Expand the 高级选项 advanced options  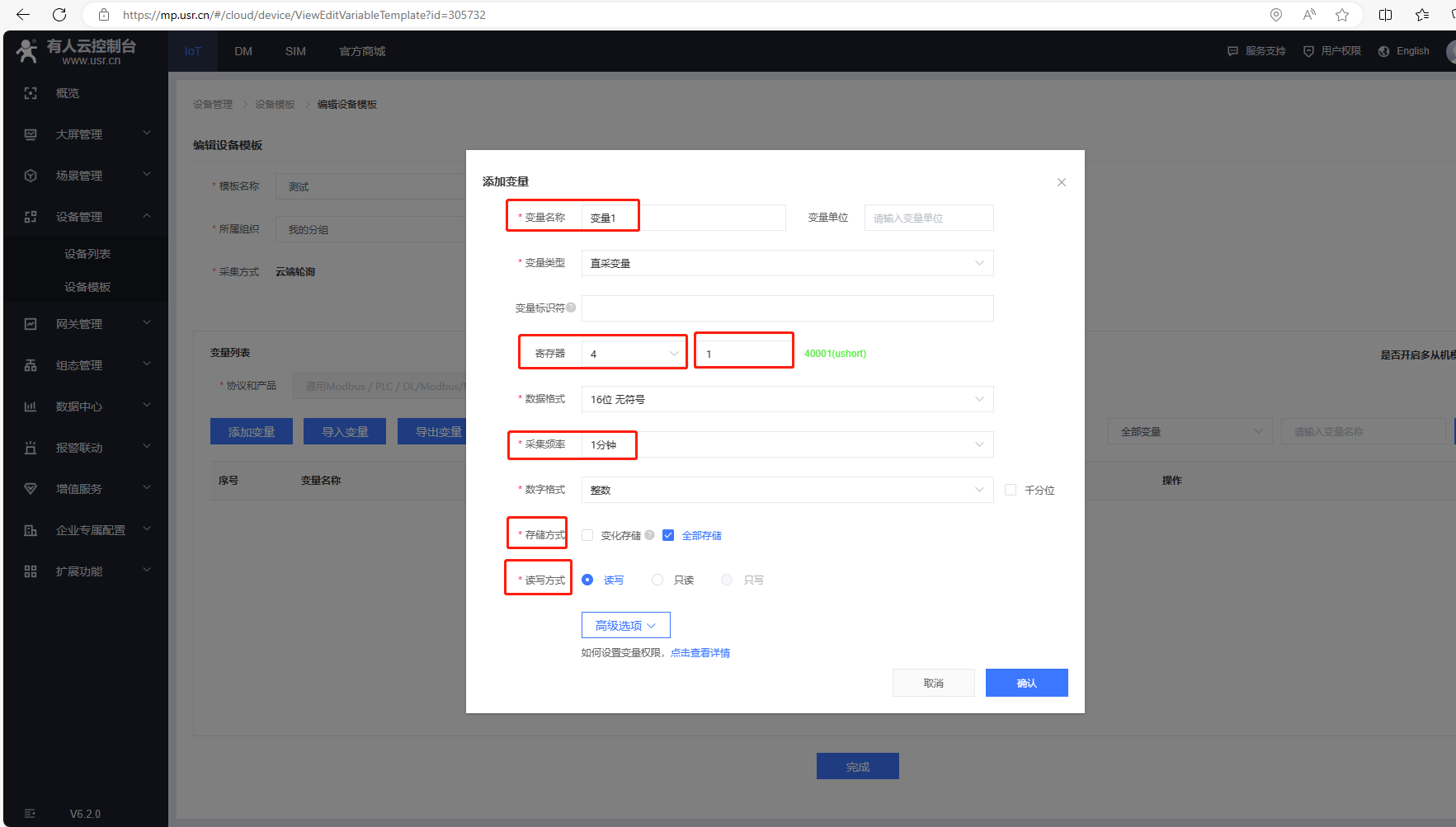625,625
